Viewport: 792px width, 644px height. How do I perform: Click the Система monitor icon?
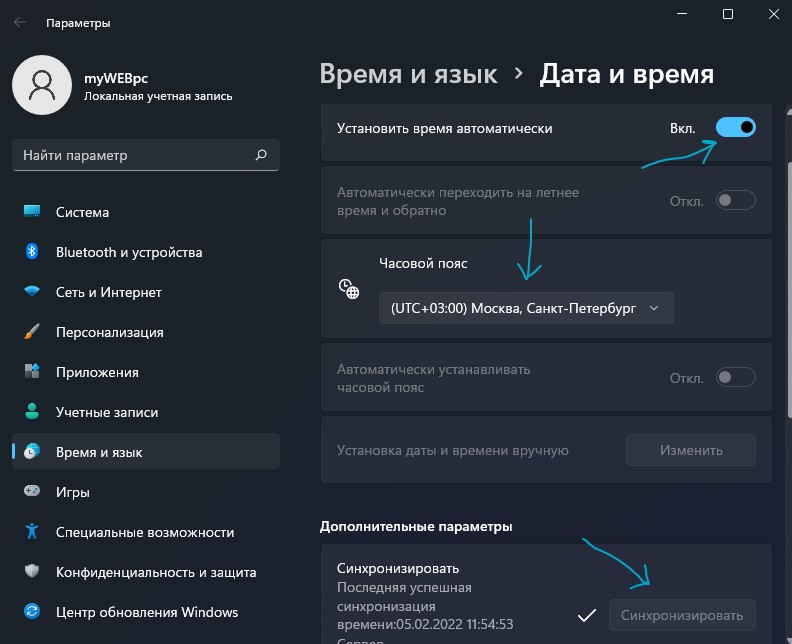tap(32, 211)
